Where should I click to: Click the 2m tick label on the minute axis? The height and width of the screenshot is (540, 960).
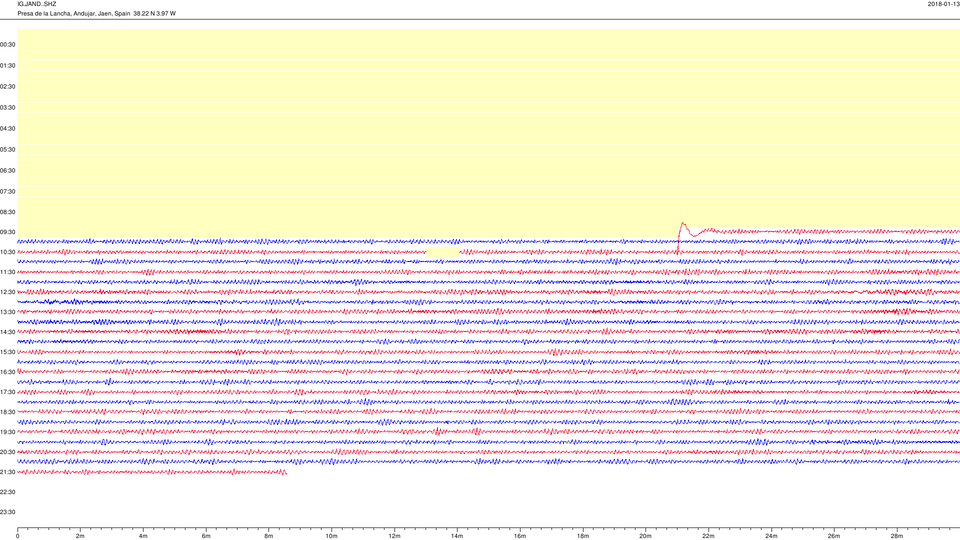click(80, 536)
